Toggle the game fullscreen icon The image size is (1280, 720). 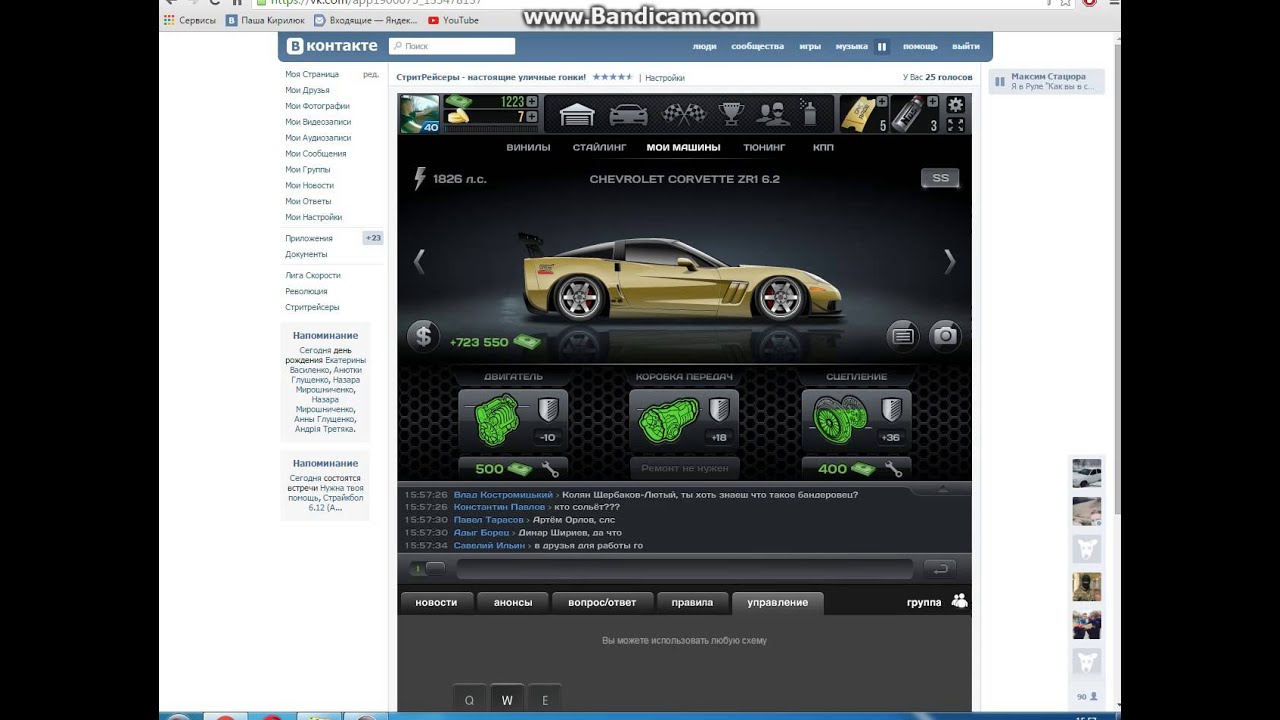956,125
